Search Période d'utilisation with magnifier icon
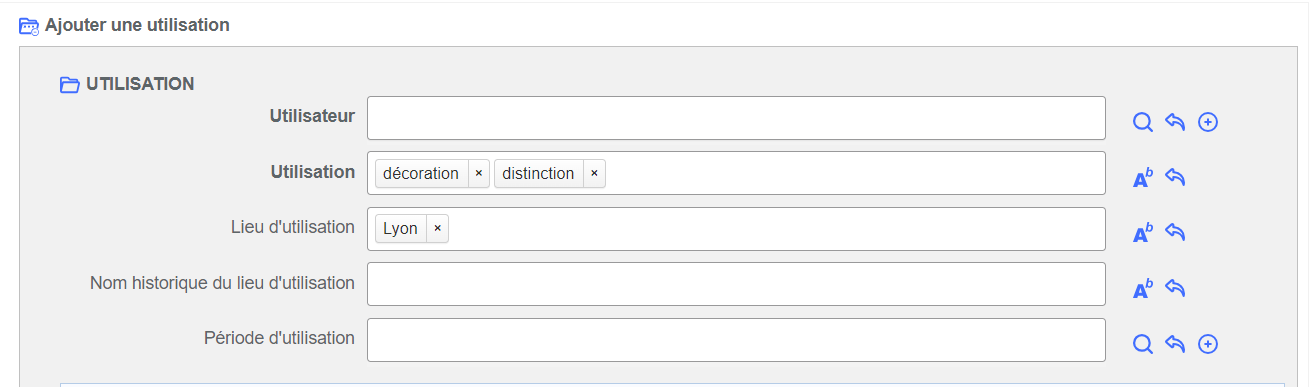This screenshot has height=387, width=1313. pyautogui.click(x=1143, y=344)
